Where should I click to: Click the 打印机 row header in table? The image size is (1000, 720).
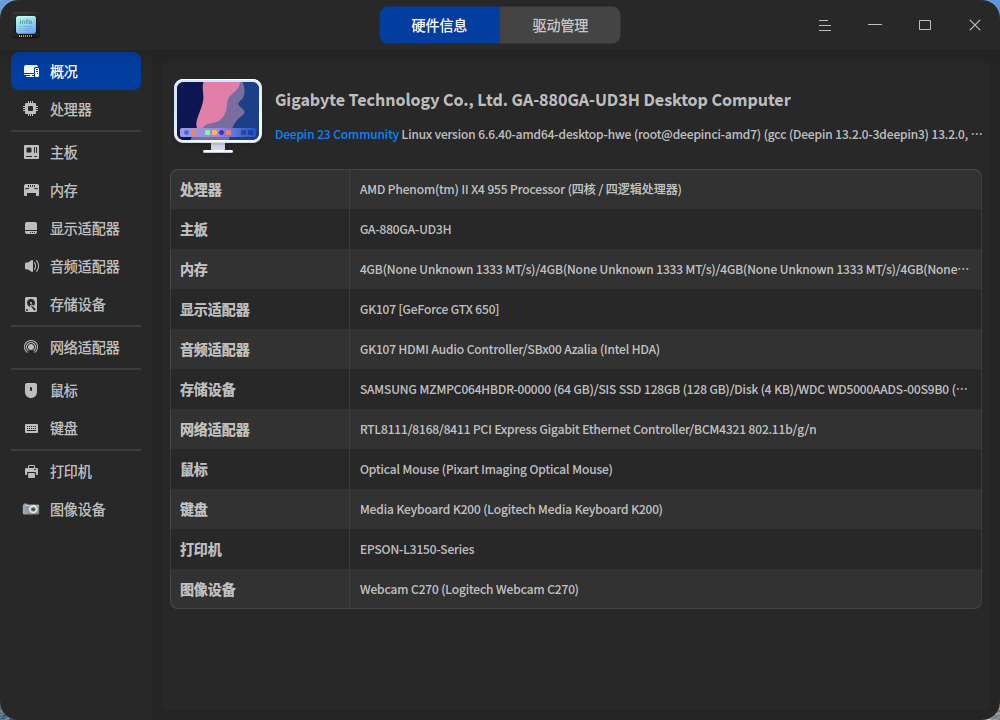pyautogui.click(x=201, y=550)
